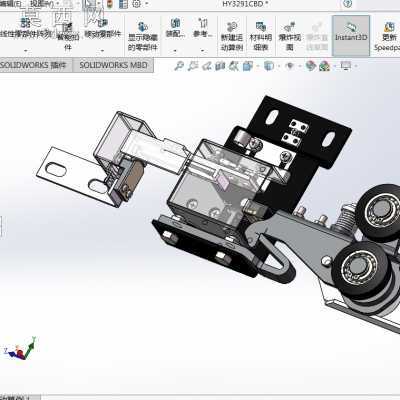Click 新建运动算例 new motion study
The width and height of the screenshot is (400, 400).
coord(232,37)
